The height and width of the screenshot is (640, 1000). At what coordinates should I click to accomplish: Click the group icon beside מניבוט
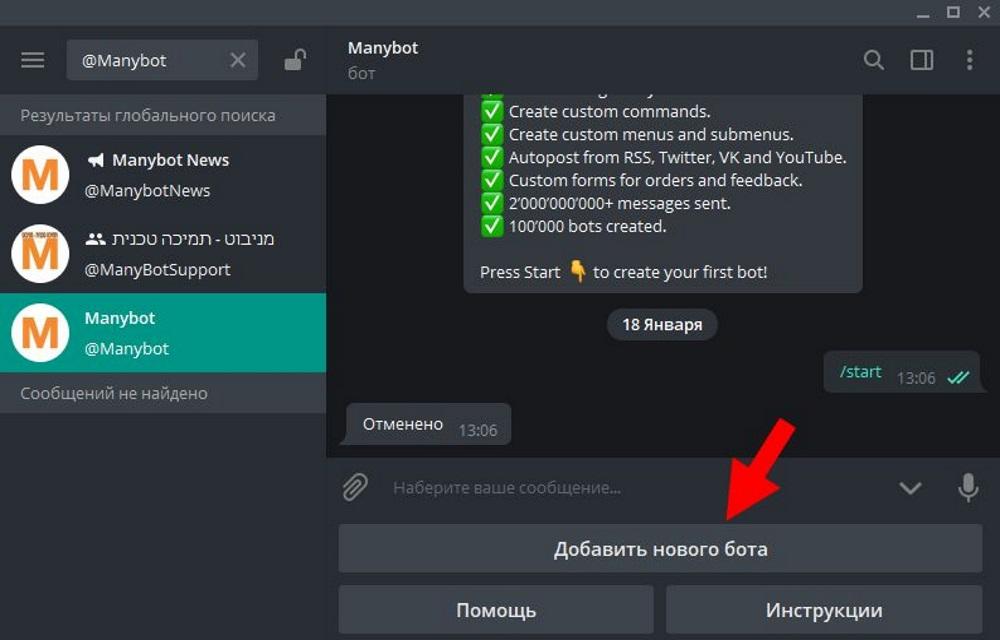[x=96, y=239]
